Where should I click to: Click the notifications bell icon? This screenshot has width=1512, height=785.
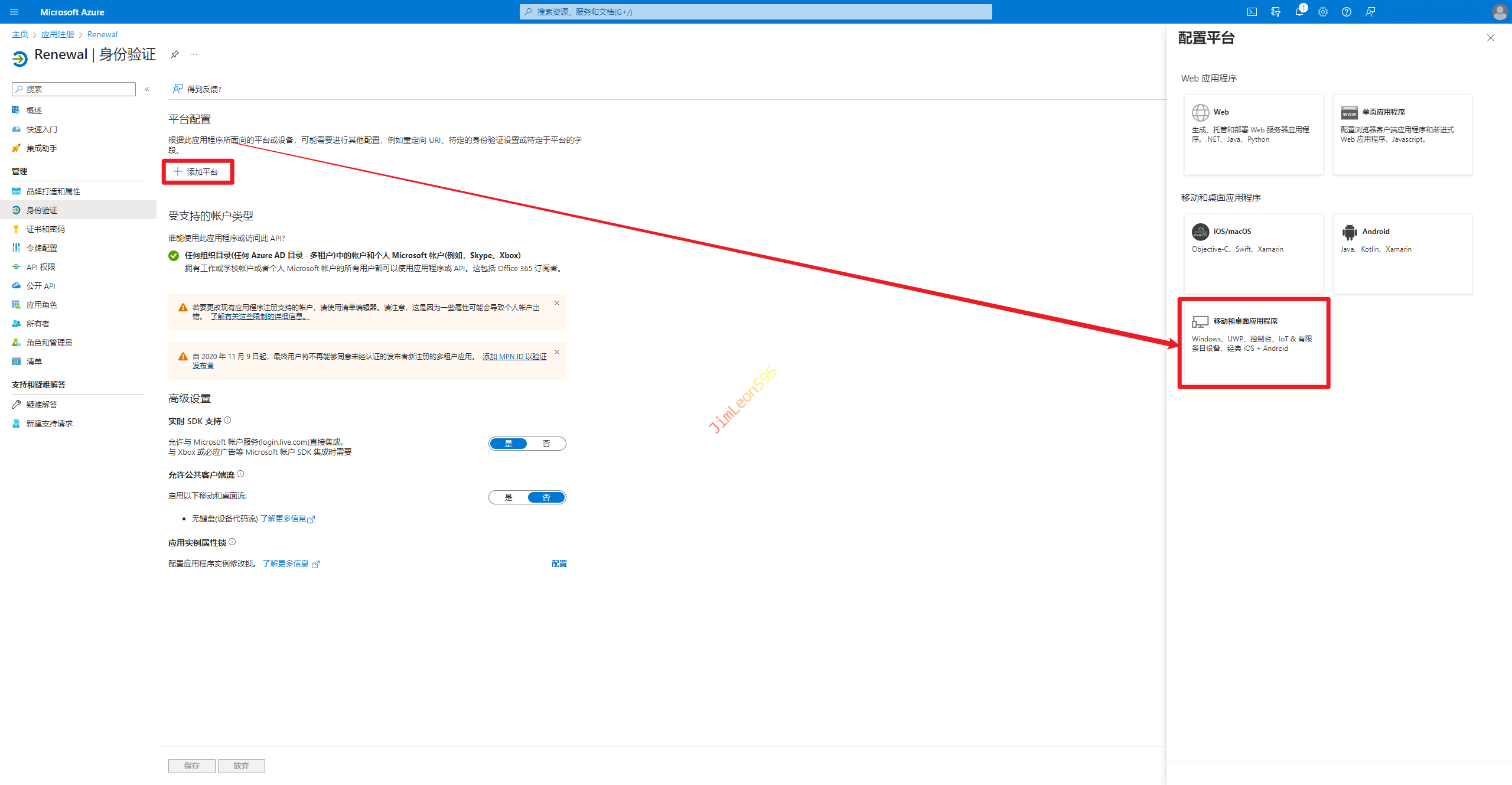click(1299, 12)
